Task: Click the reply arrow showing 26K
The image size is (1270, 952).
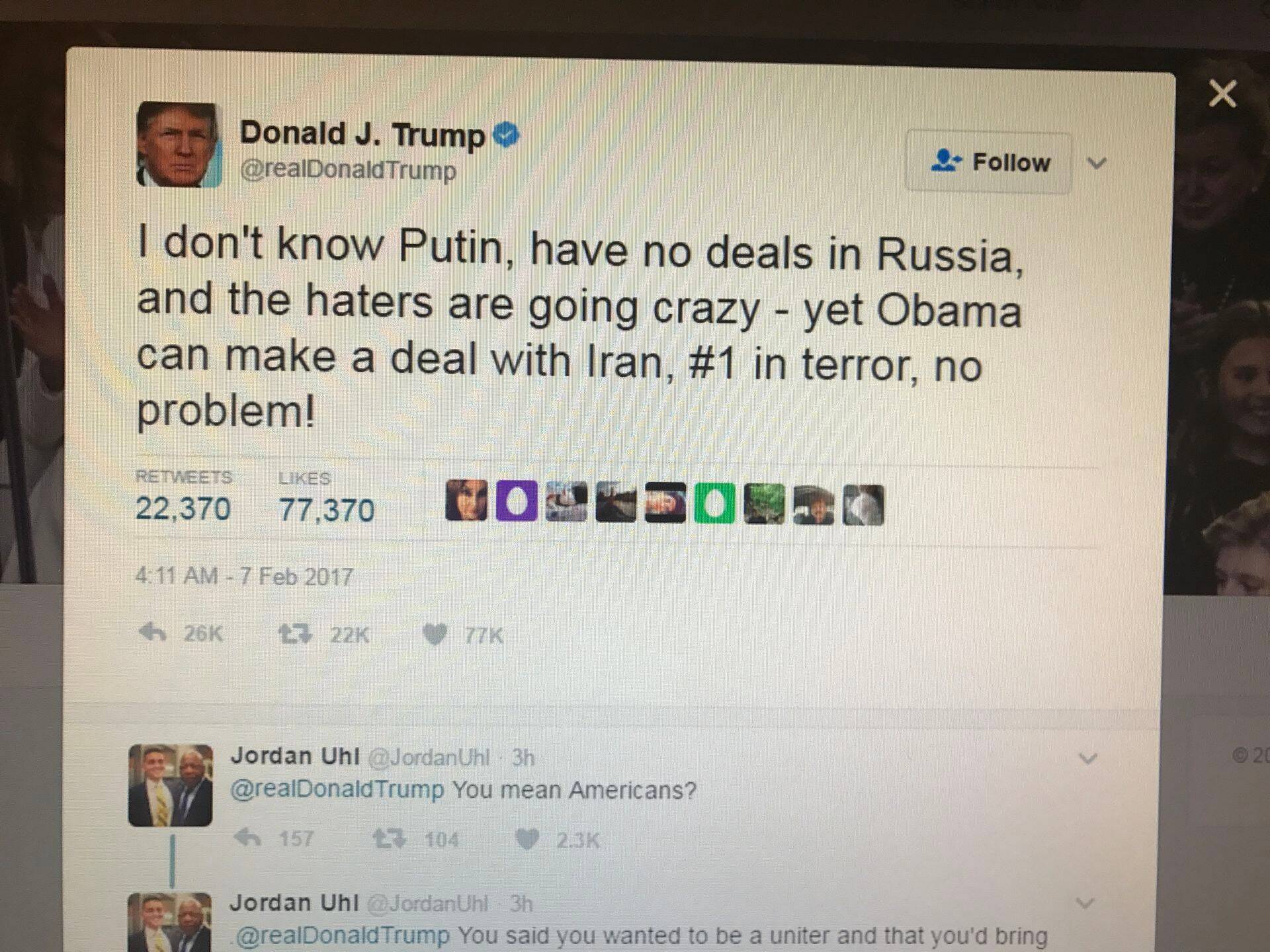Action: [x=153, y=633]
